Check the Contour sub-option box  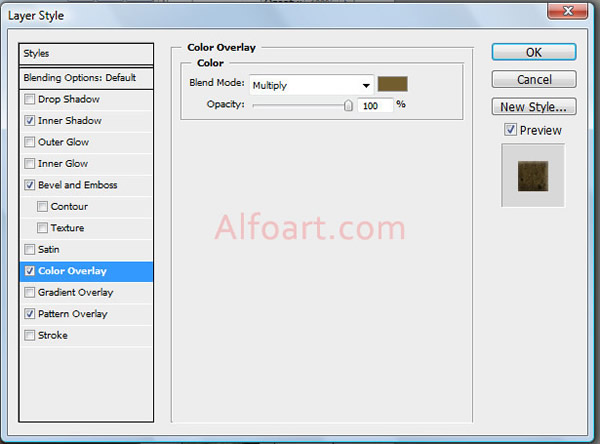click(x=42, y=207)
